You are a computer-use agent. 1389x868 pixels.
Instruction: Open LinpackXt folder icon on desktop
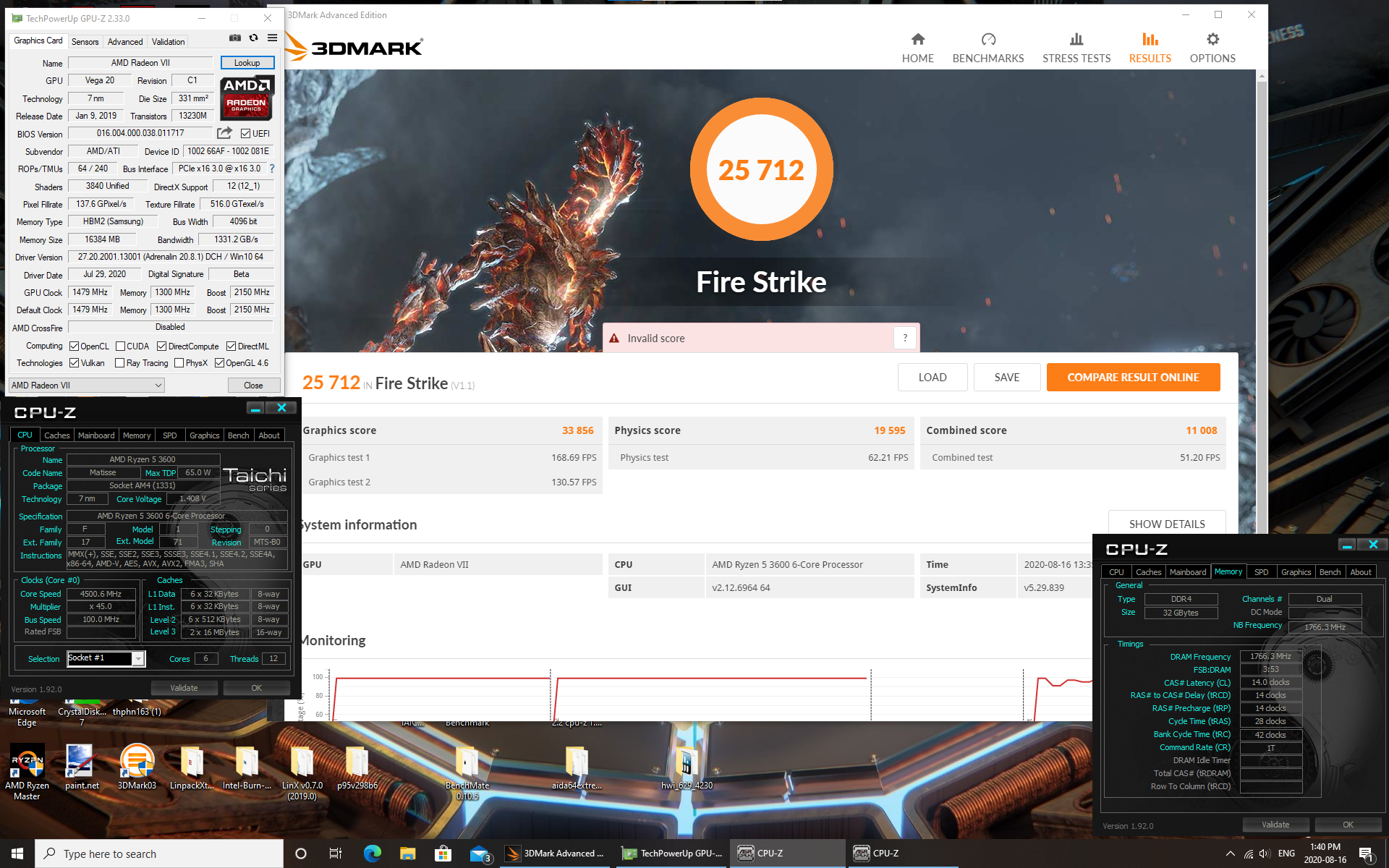coord(192,767)
